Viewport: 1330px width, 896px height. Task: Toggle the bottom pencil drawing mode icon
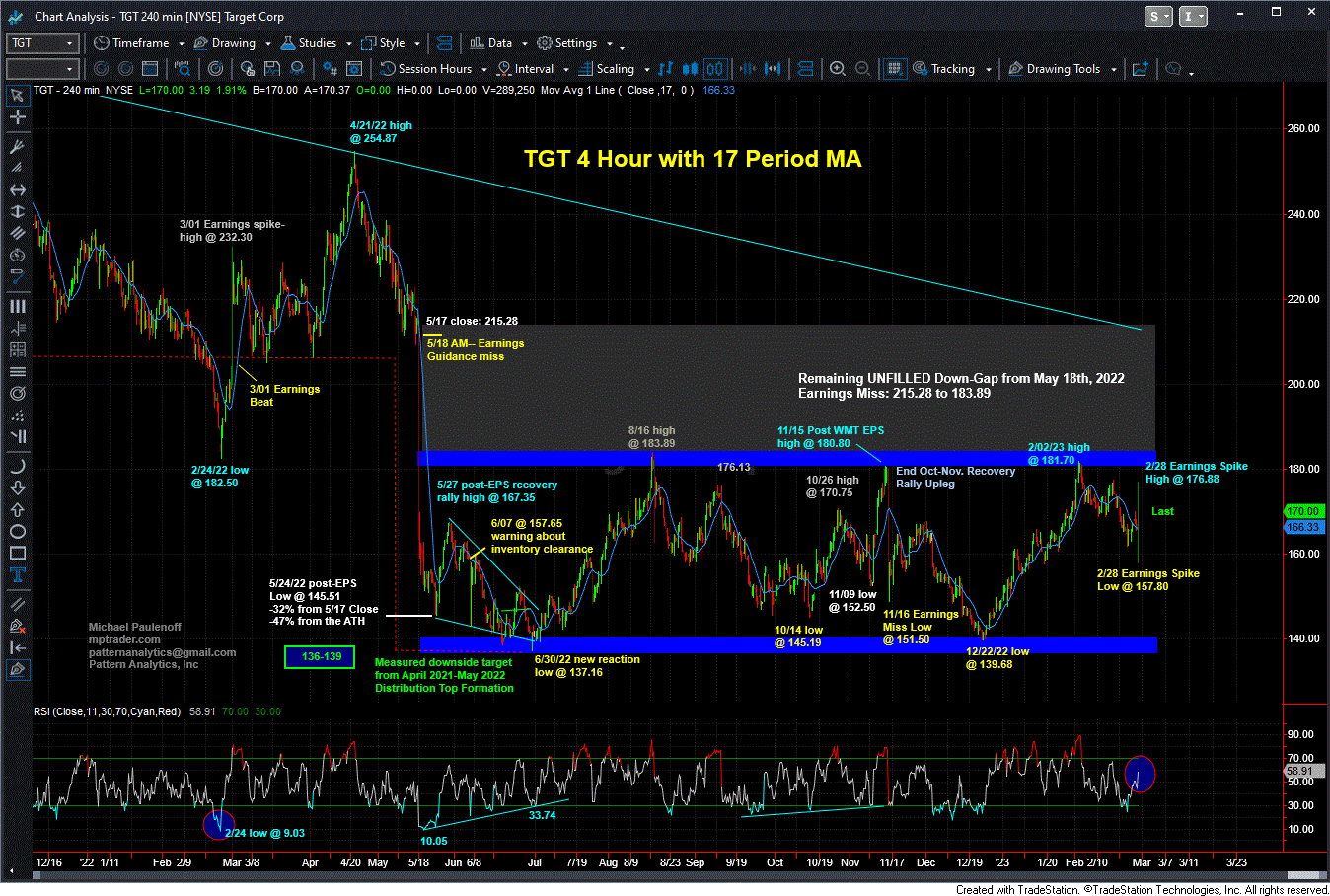(17, 669)
